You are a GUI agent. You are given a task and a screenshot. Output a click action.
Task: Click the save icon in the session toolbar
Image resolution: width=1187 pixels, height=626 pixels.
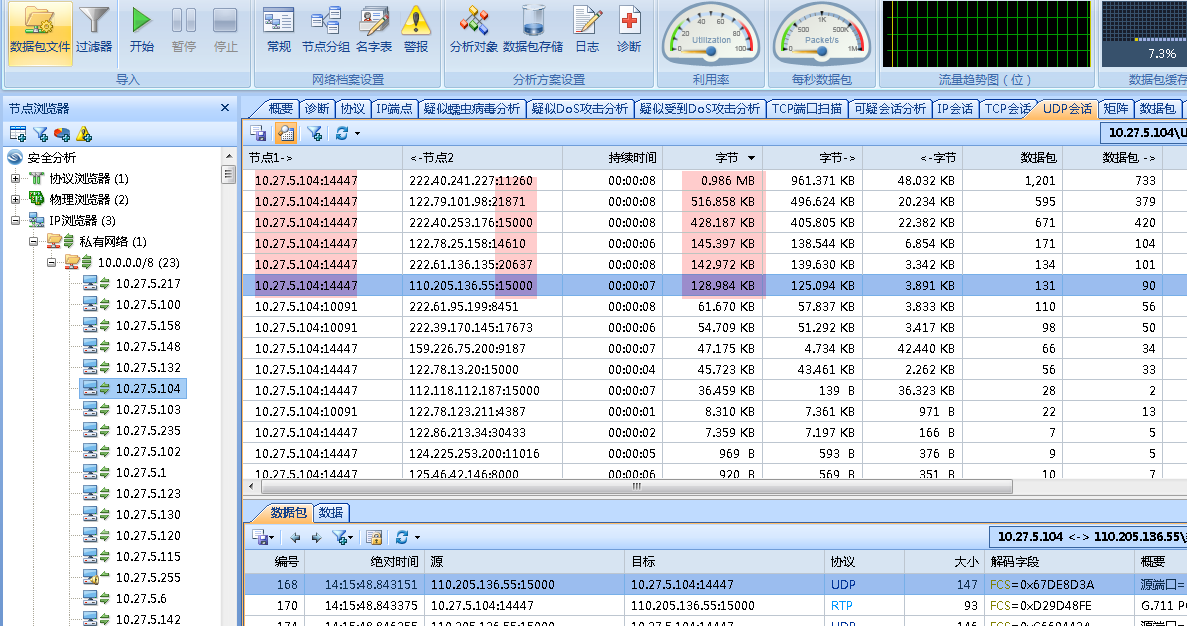(258, 134)
